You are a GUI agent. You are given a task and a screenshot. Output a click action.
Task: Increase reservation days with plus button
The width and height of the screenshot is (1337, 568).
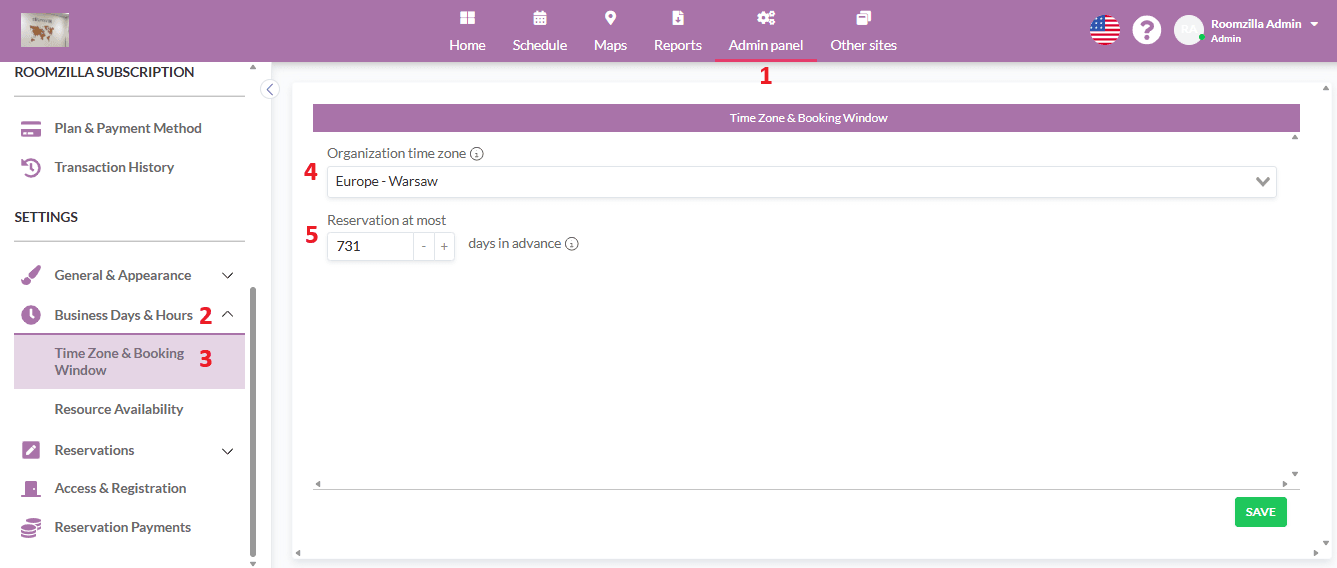444,246
